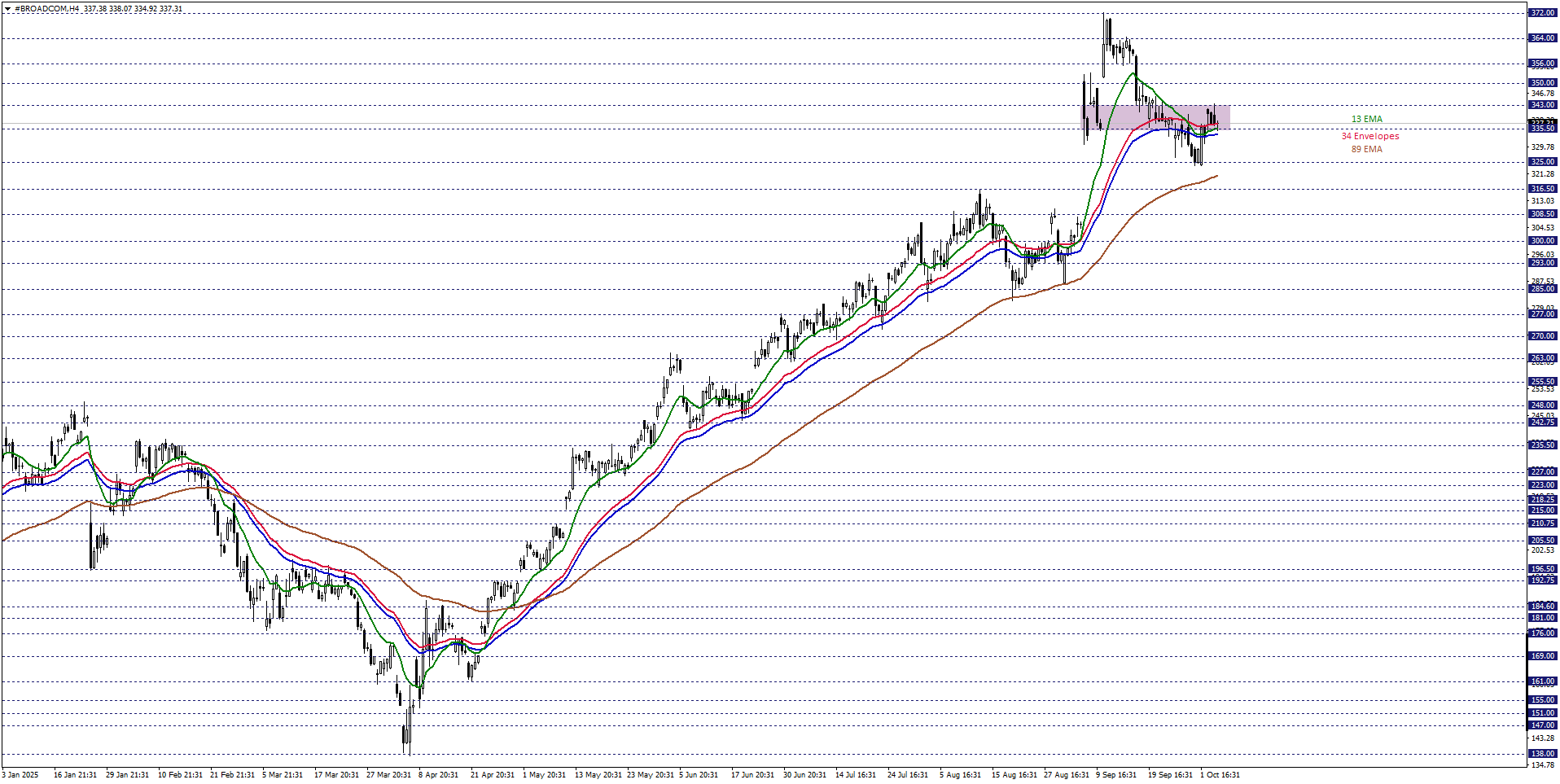
Task: Click the 300.00 price level label
Action: 1542,240
